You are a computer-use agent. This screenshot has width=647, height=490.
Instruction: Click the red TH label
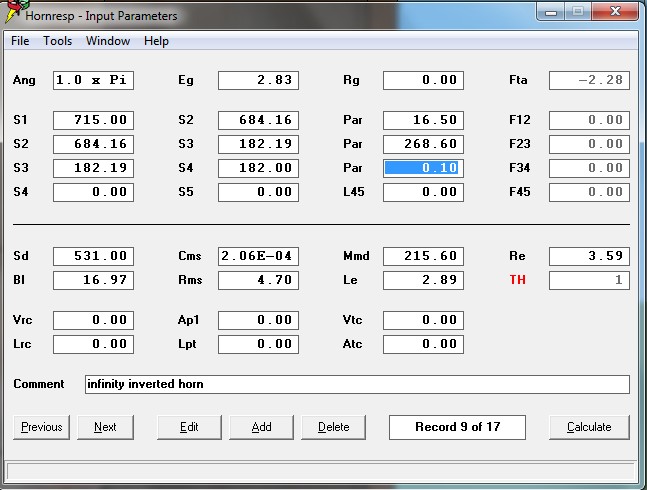click(x=517, y=280)
